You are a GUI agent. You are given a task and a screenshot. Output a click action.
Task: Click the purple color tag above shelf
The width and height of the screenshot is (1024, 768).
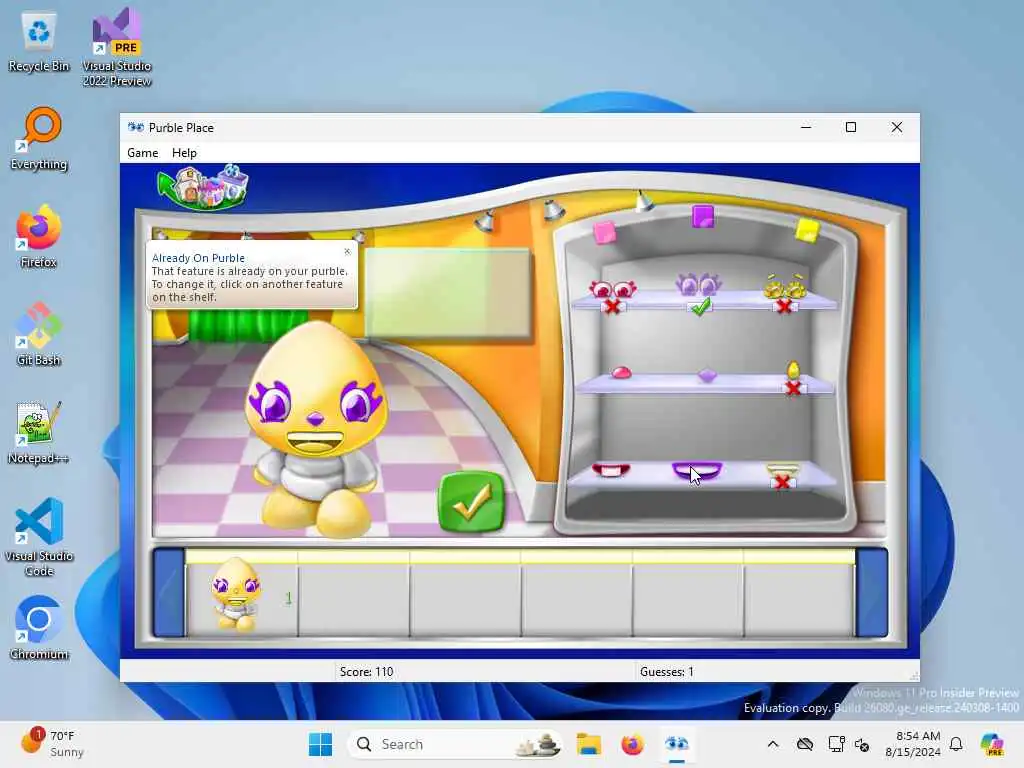[x=703, y=216]
